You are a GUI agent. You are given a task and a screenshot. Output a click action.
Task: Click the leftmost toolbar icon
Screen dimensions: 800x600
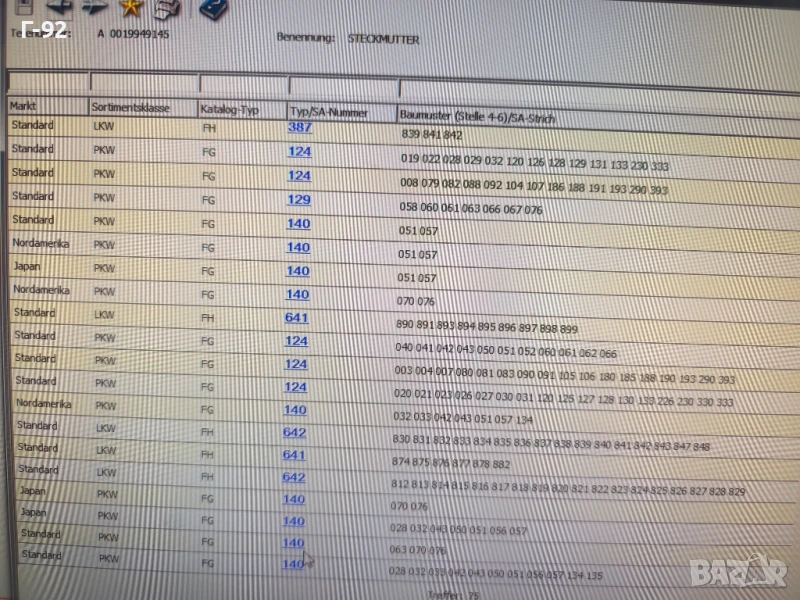point(19,6)
